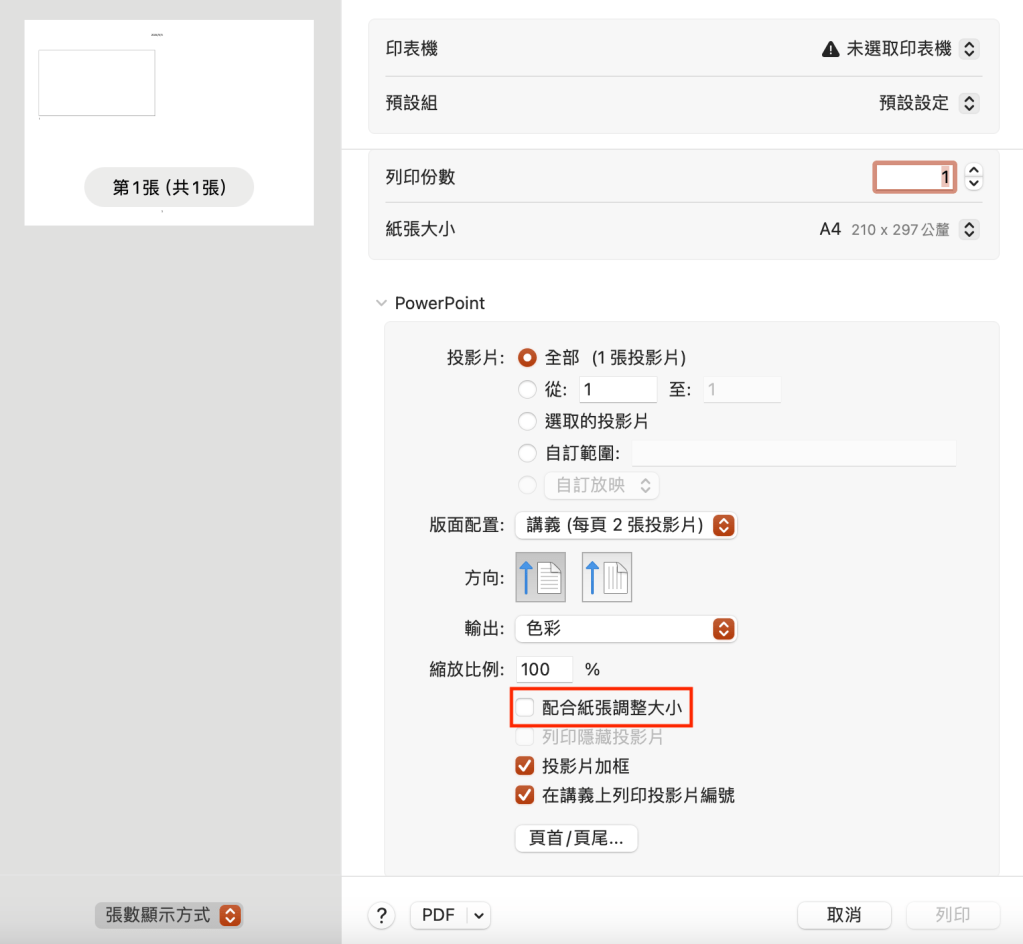Select portrait orientation icon
The image size is (1023, 944).
540,577
